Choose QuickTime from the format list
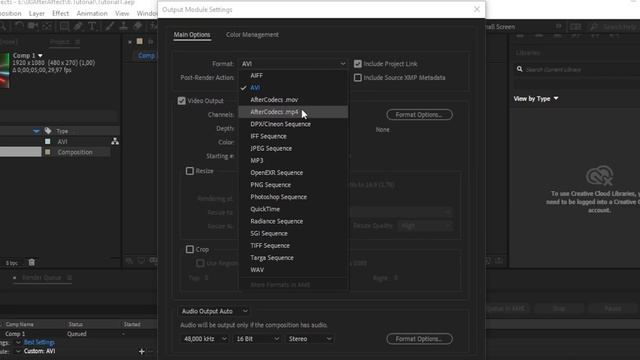Image resolution: width=640 pixels, height=360 pixels. (293, 209)
